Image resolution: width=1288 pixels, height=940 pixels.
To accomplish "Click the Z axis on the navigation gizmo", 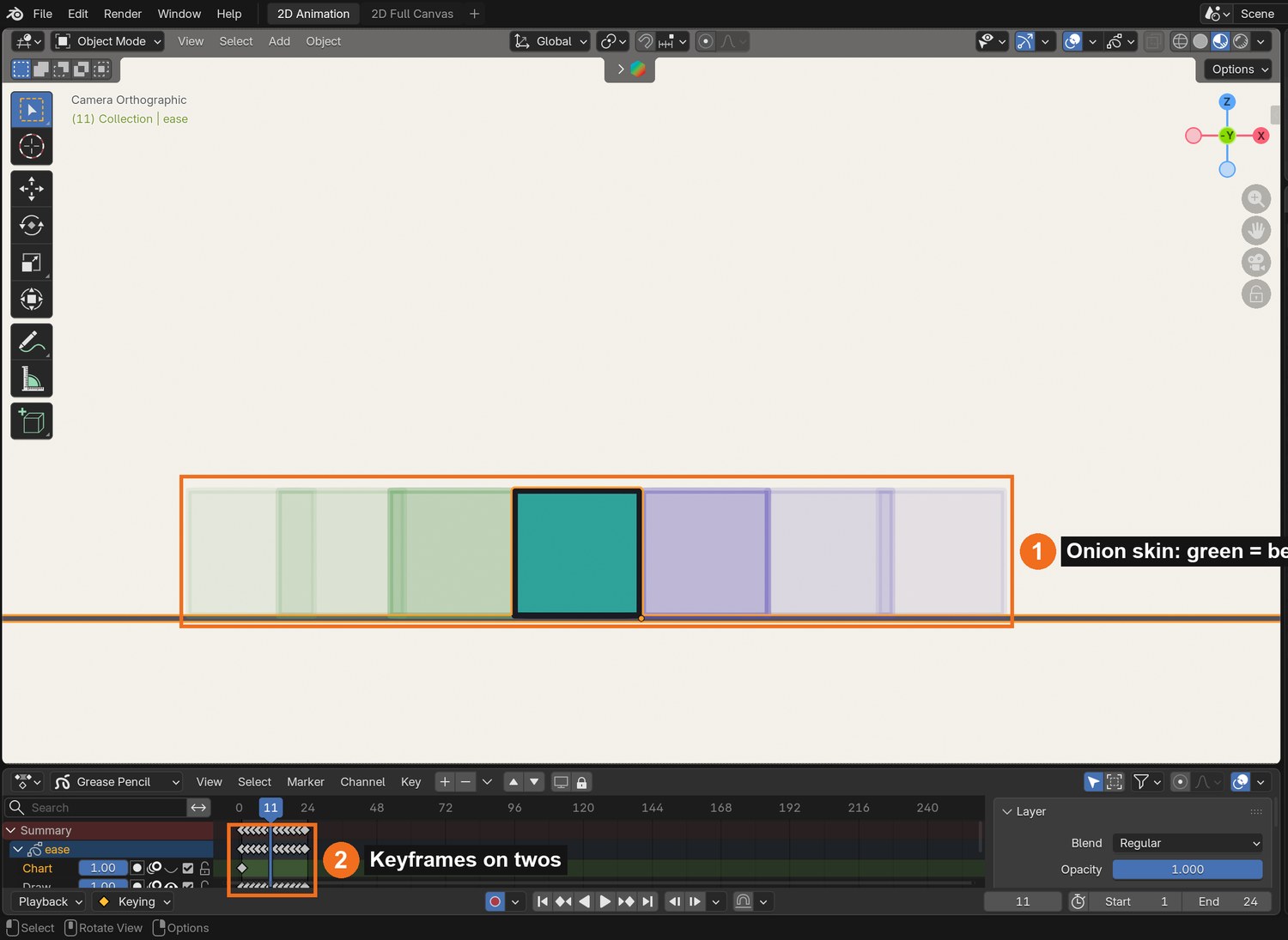I will [x=1227, y=102].
